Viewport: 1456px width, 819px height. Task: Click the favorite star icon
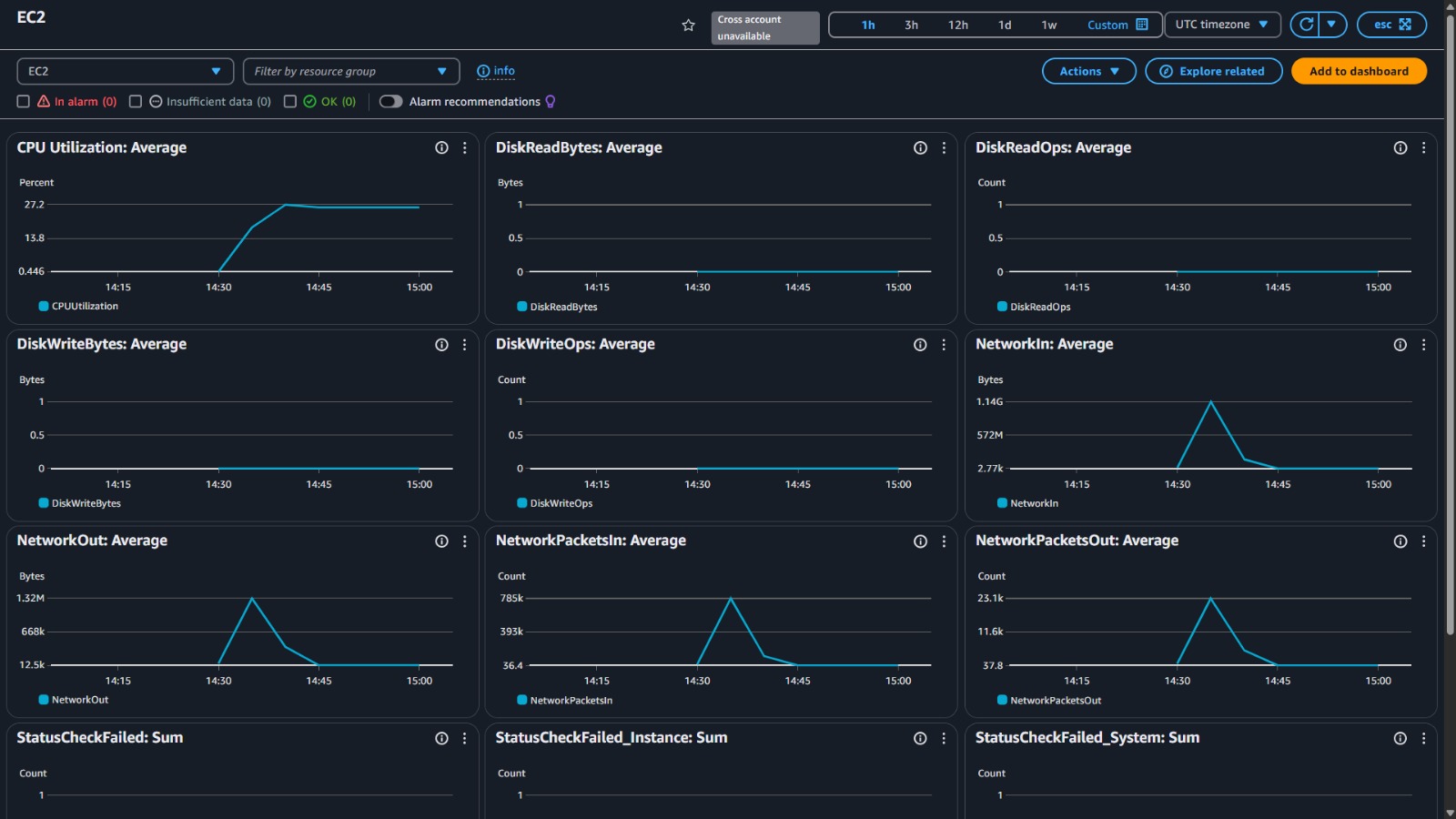coord(688,25)
